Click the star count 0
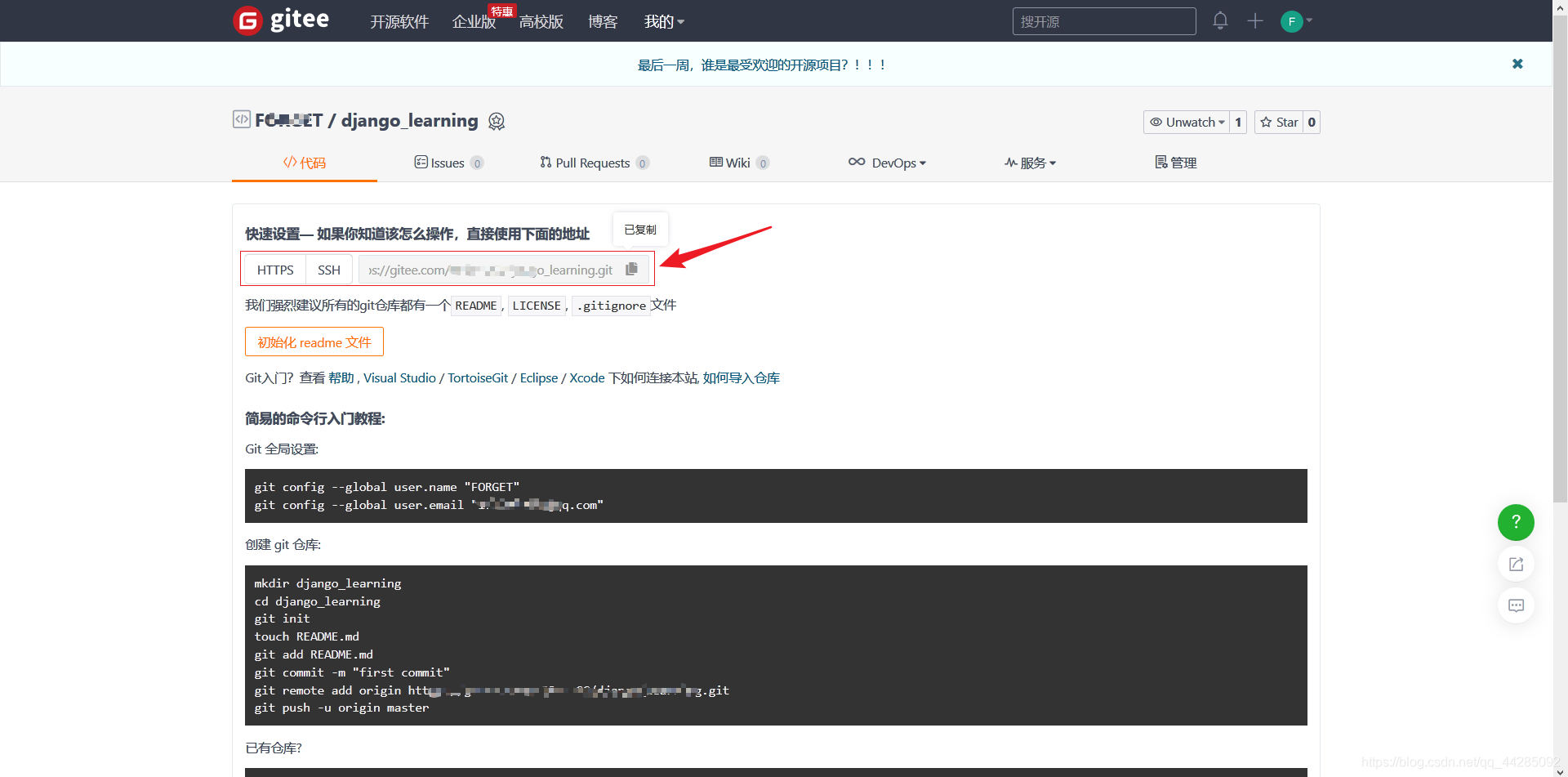This screenshot has width=1568, height=777. coord(1312,122)
